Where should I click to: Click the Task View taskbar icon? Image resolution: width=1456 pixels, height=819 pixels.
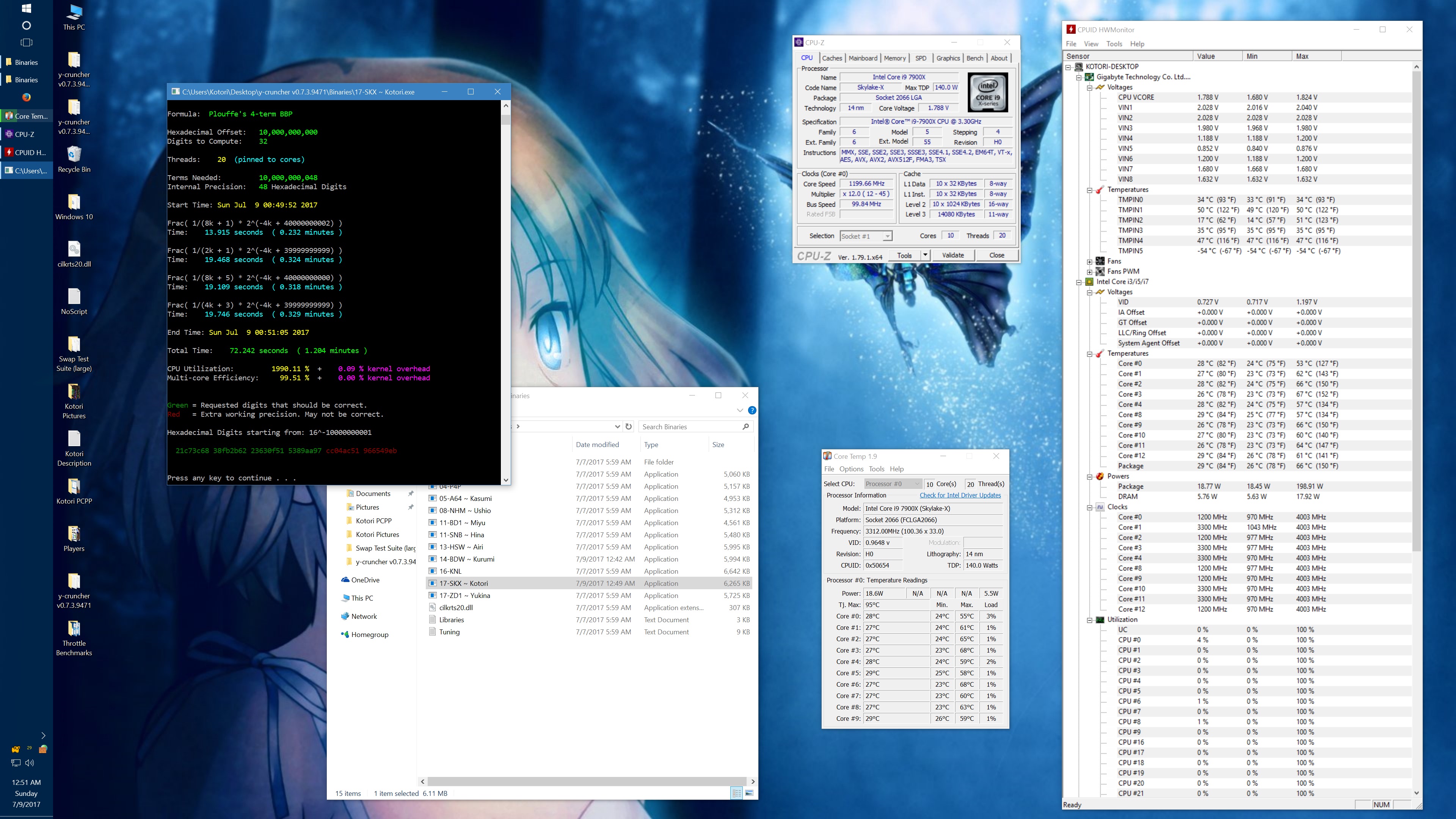point(26,42)
